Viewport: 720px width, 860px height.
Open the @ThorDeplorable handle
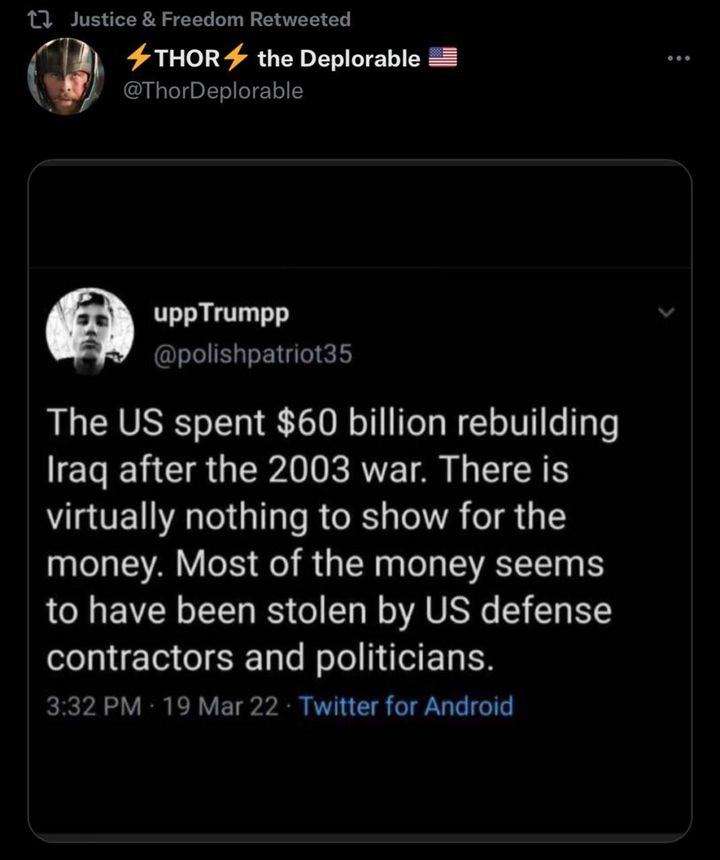click(213, 91)
